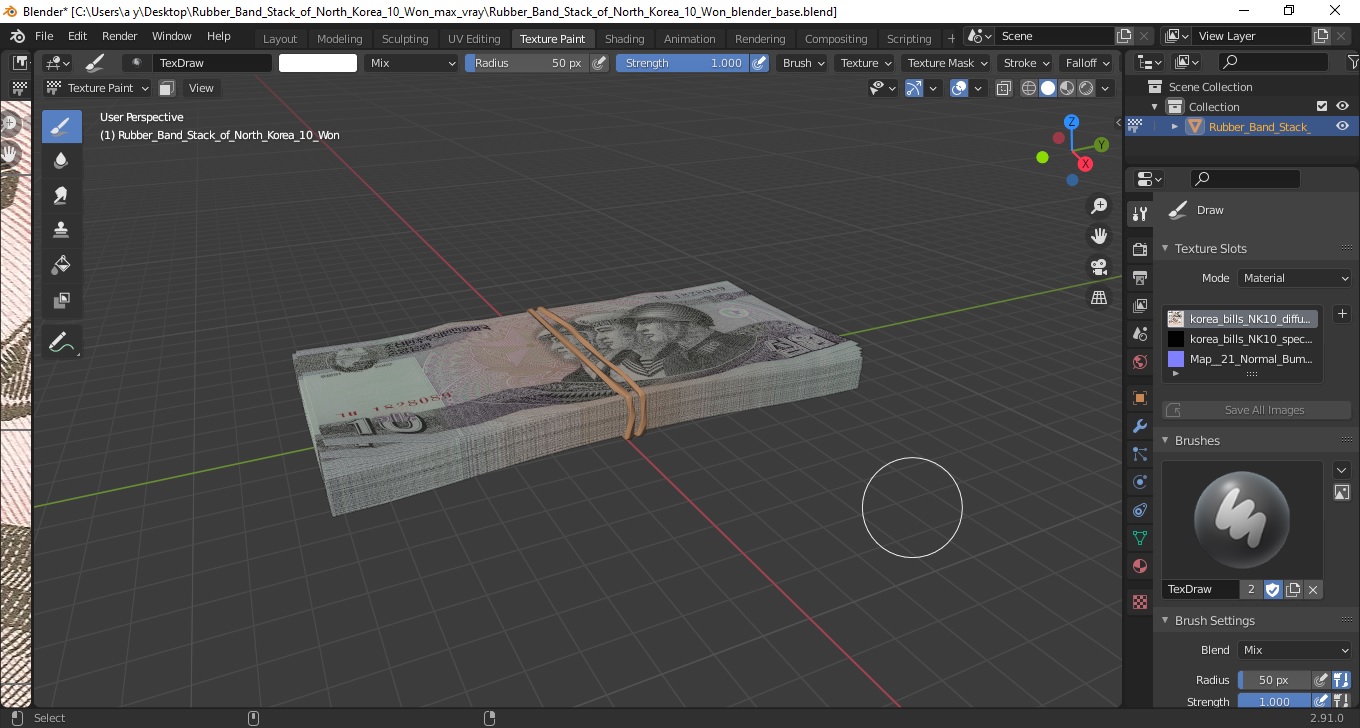Viewport: 1360px width, 728px height.
Task: Open the Texture Mask popover
Action: [946, 63]
